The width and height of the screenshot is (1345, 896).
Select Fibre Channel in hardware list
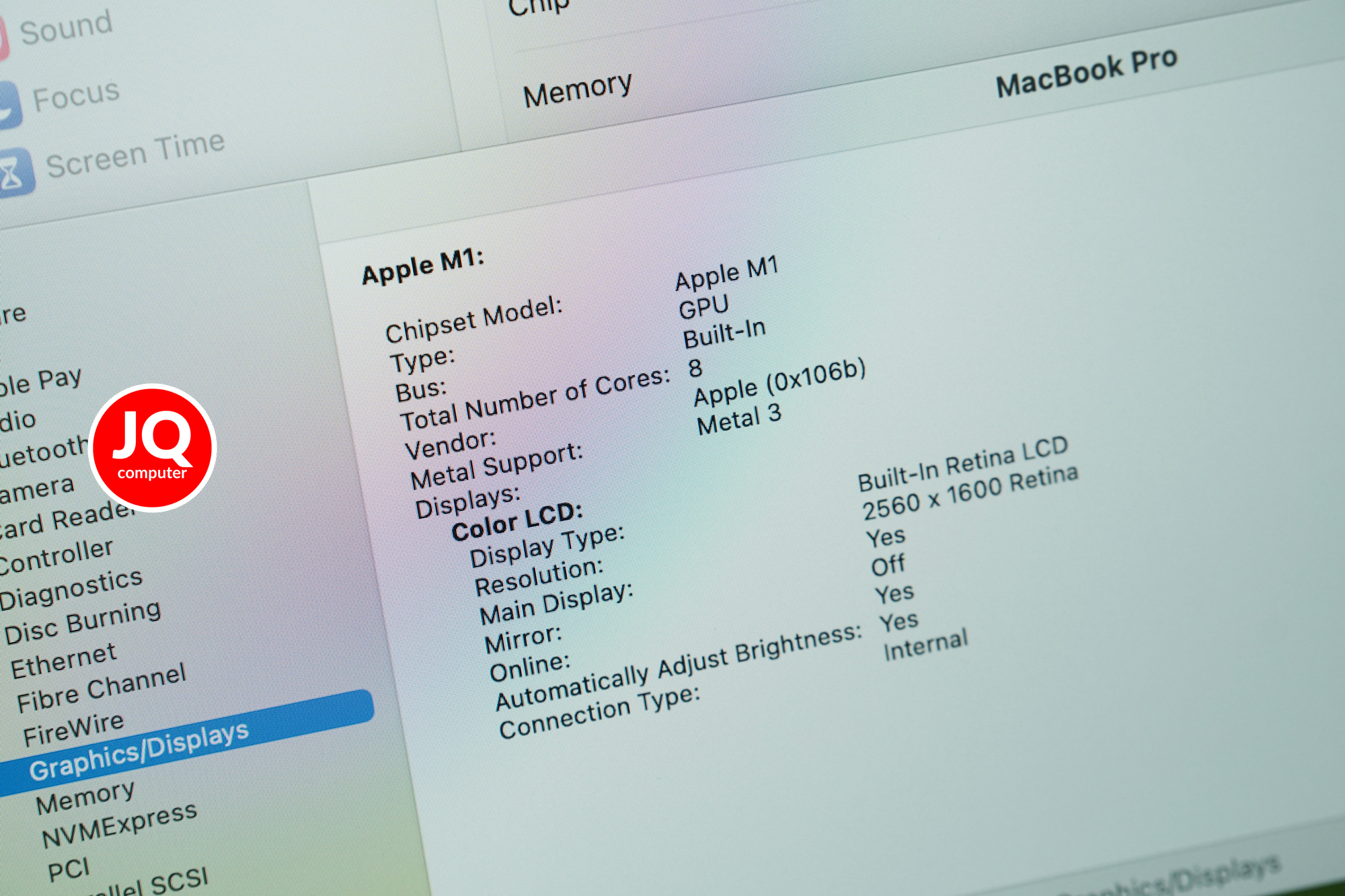point(102,688)
